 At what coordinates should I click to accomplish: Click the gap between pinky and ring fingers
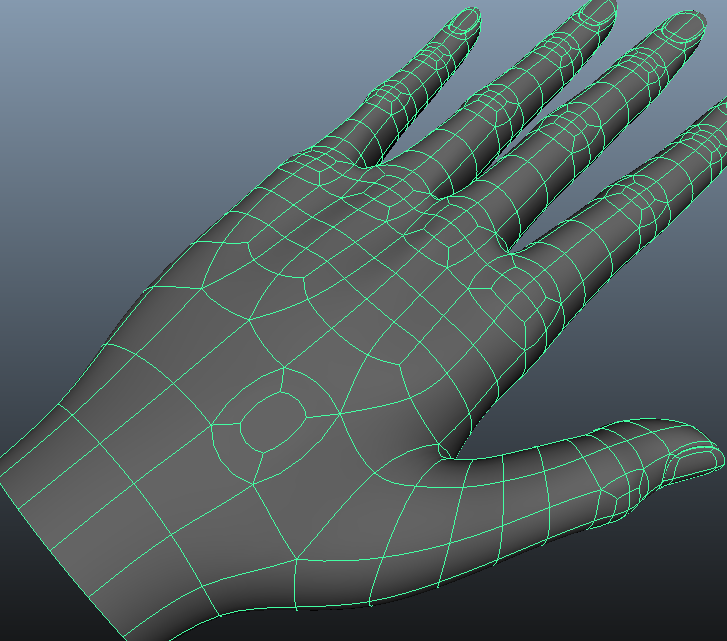coord(400,150)
